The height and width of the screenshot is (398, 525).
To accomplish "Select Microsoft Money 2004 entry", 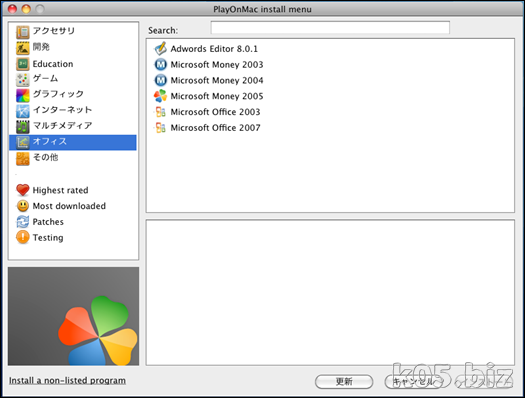I will click(217, 80).
